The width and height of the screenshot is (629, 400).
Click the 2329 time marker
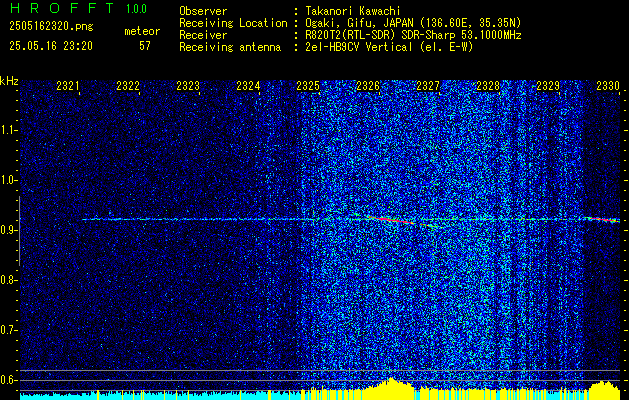pyautogui.click(x=548, y=86)
